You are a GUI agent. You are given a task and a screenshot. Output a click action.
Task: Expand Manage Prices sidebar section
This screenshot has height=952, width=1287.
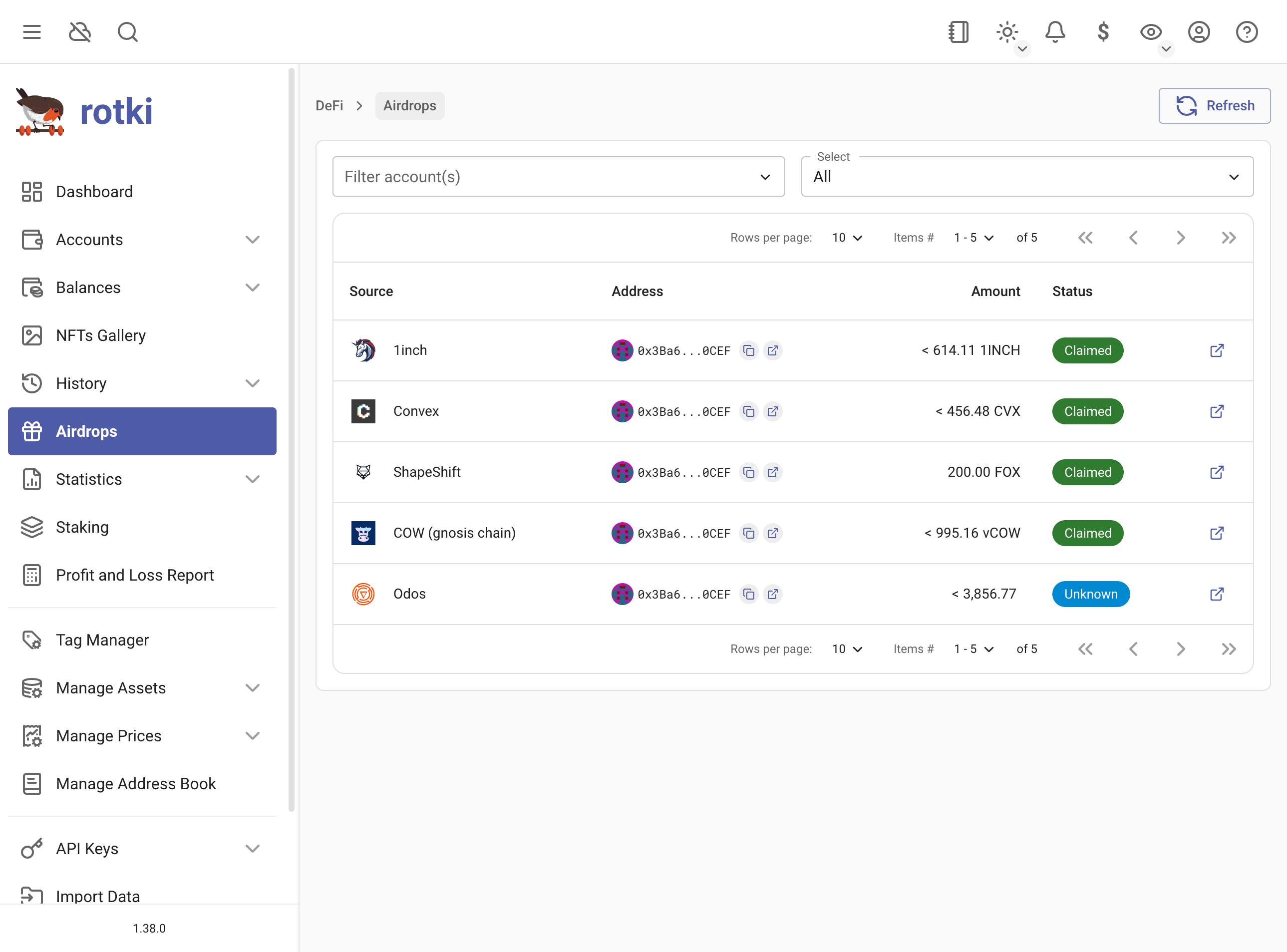[142, 735]
